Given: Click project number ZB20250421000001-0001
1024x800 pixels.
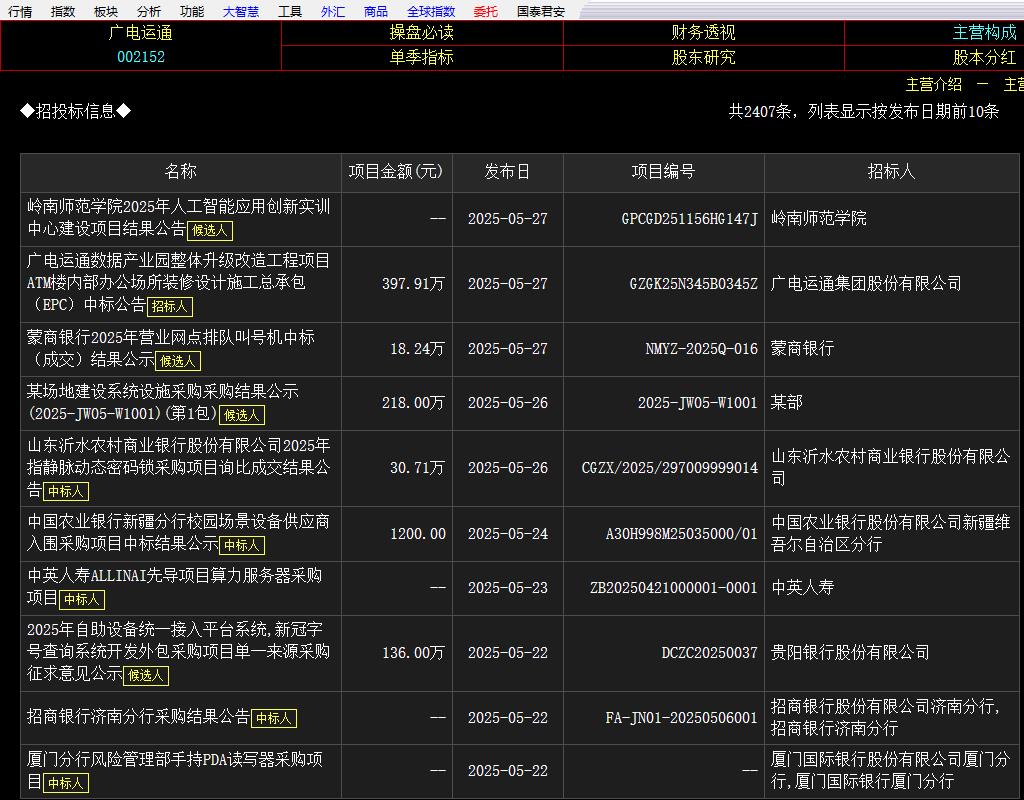Looking at the screenshot, I should [674, 588].
